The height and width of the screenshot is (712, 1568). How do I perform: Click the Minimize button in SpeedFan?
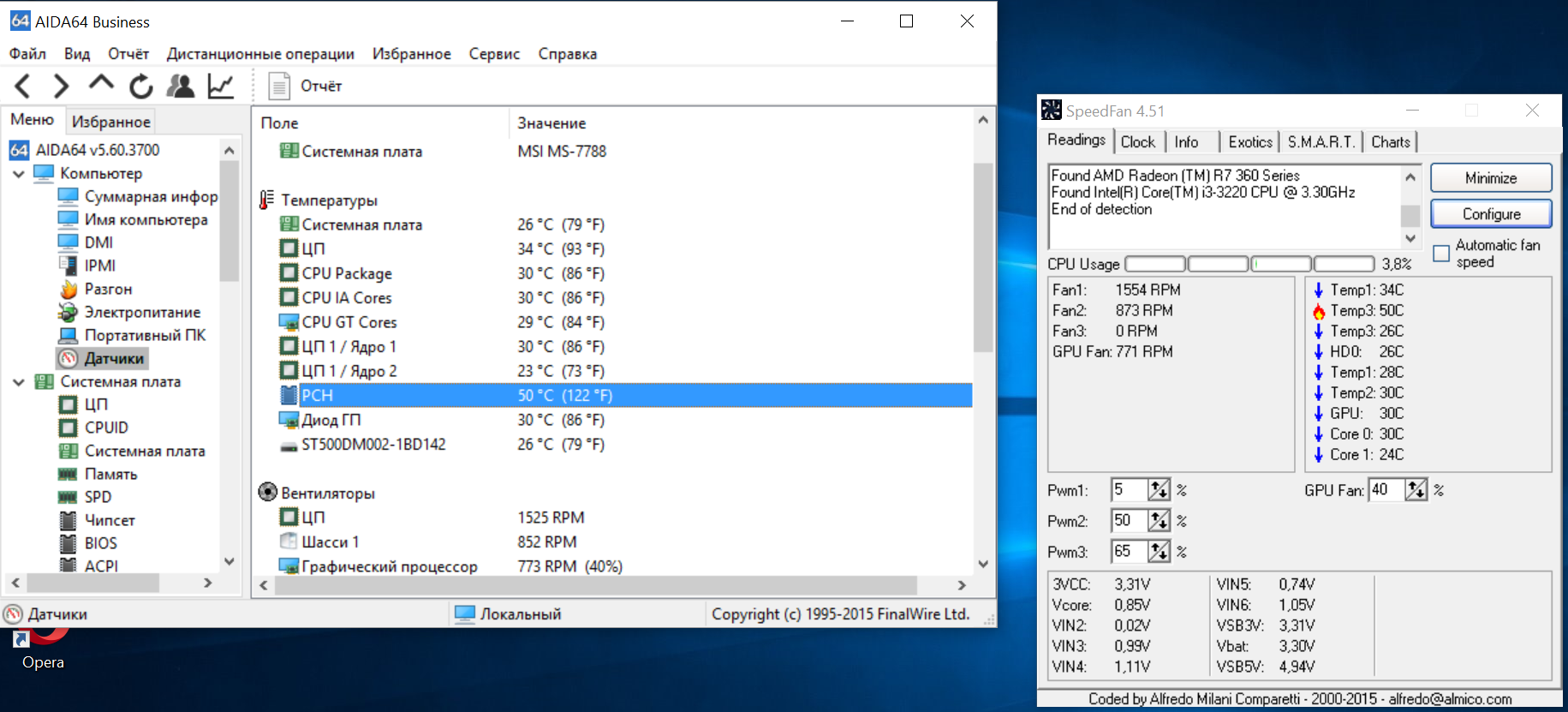pyautogui.click(x=1491, y=178)
